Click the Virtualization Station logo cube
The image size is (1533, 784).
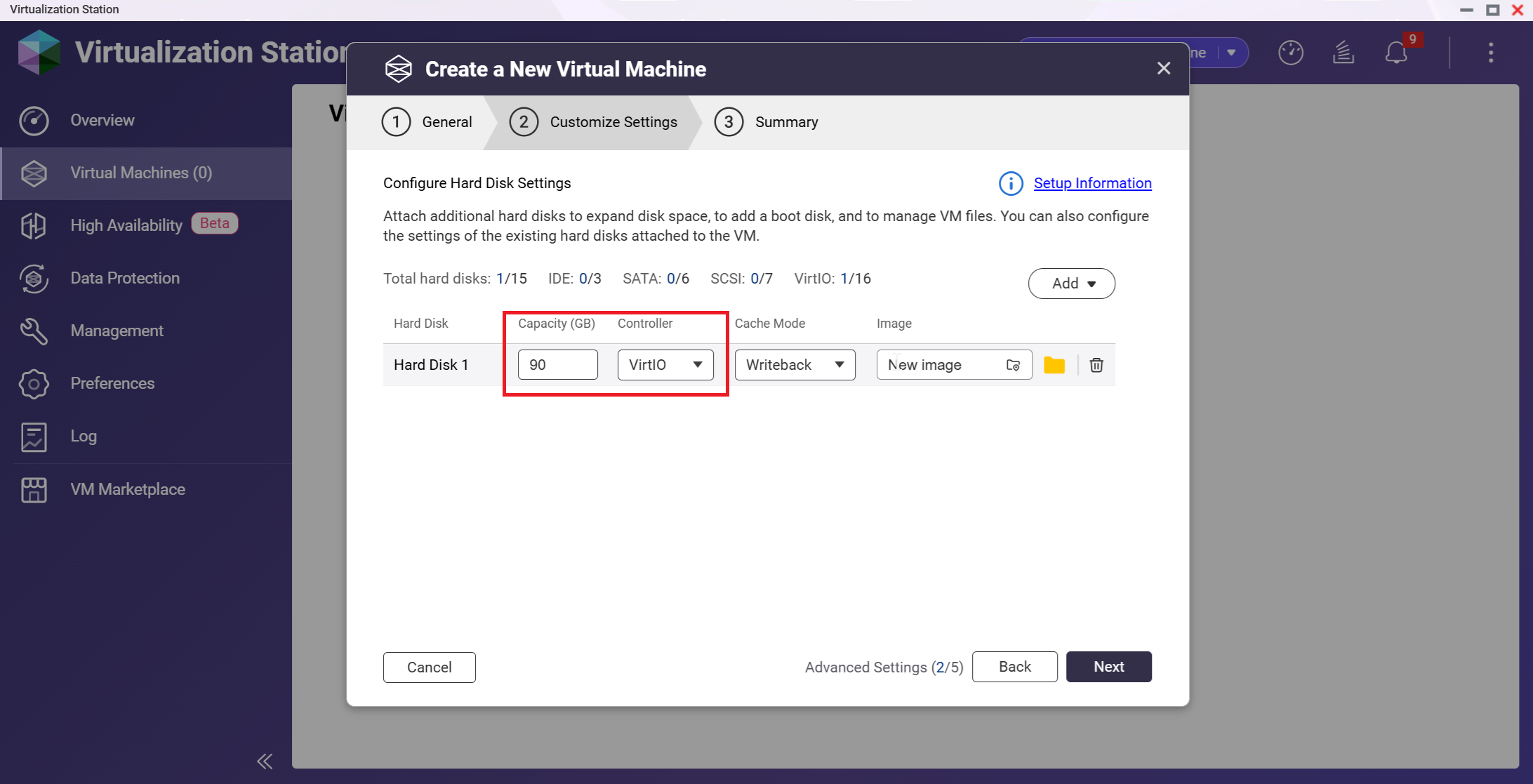pyautogui.click(x=39, y=52)
